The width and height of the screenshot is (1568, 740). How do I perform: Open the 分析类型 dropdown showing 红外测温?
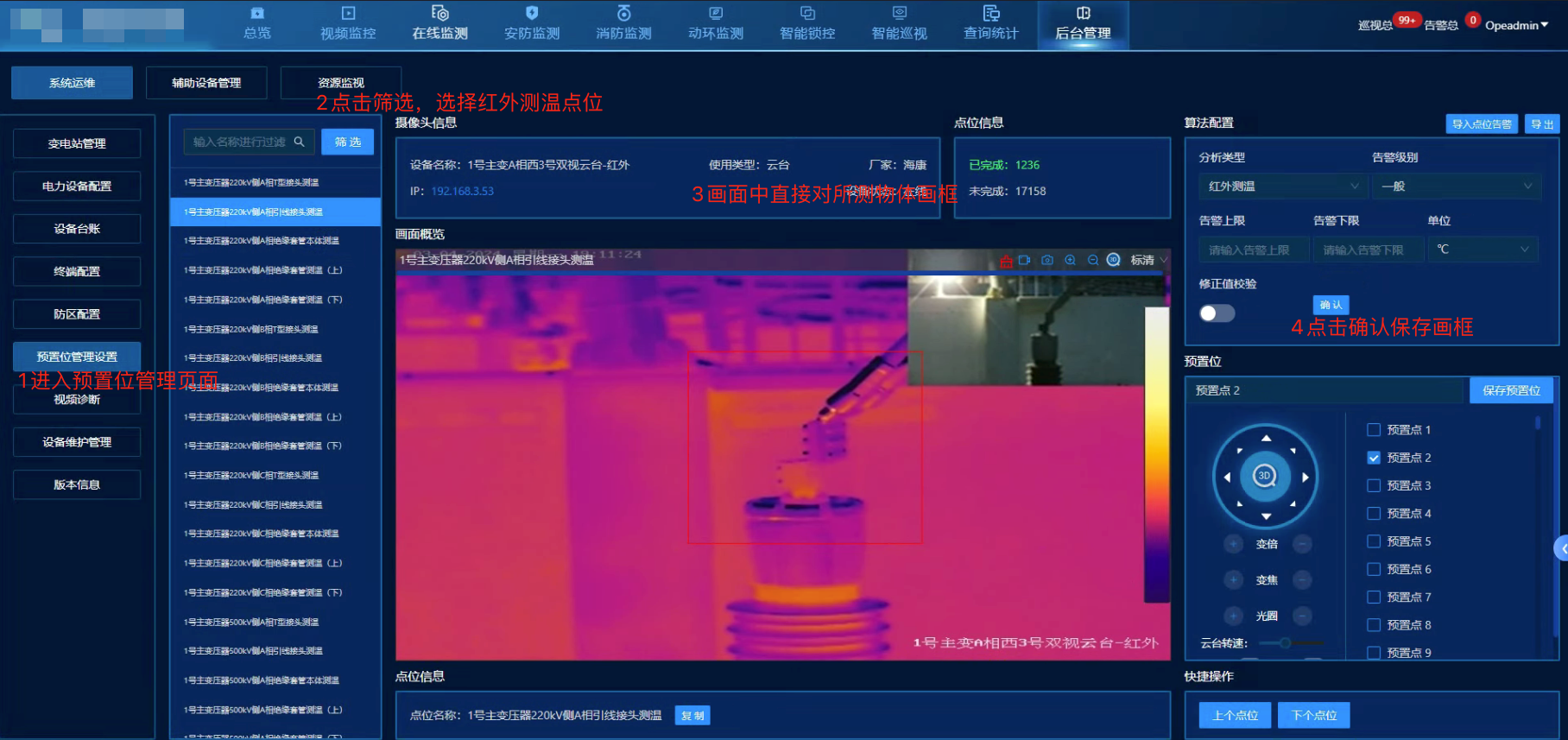pyautogui.click(x=1281, y=187)
